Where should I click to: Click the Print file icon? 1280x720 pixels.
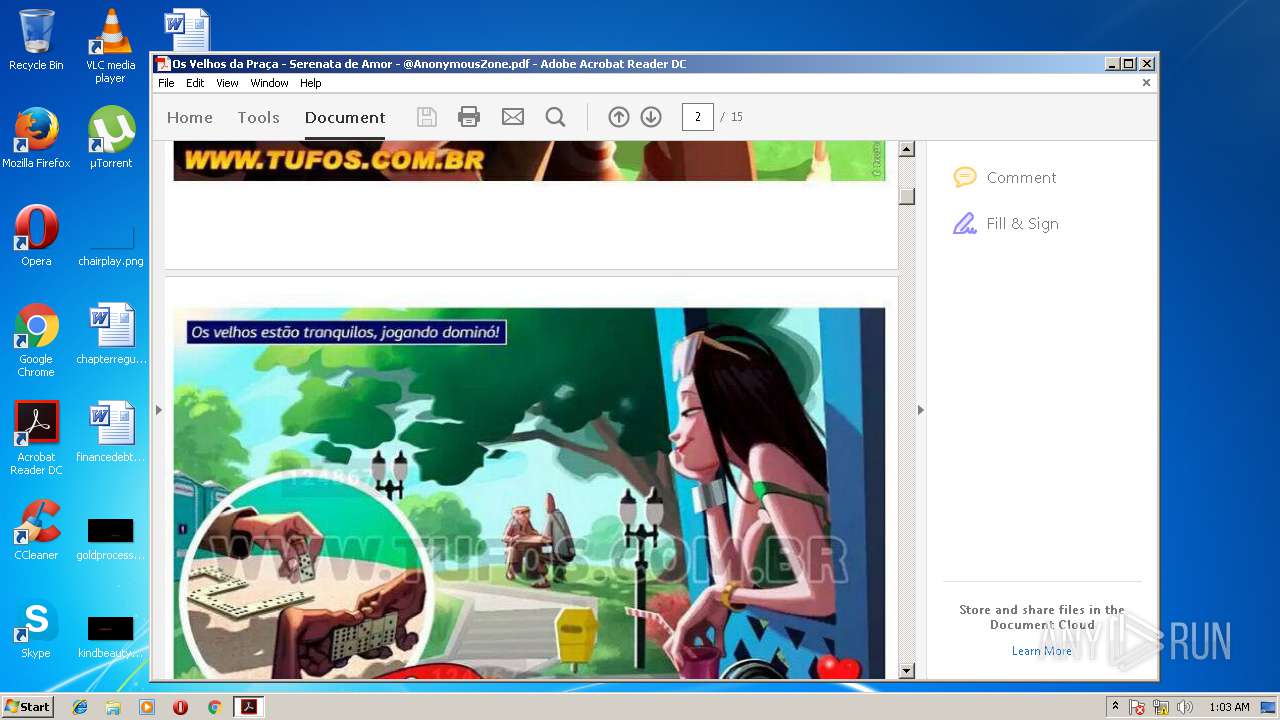point(469,117)
